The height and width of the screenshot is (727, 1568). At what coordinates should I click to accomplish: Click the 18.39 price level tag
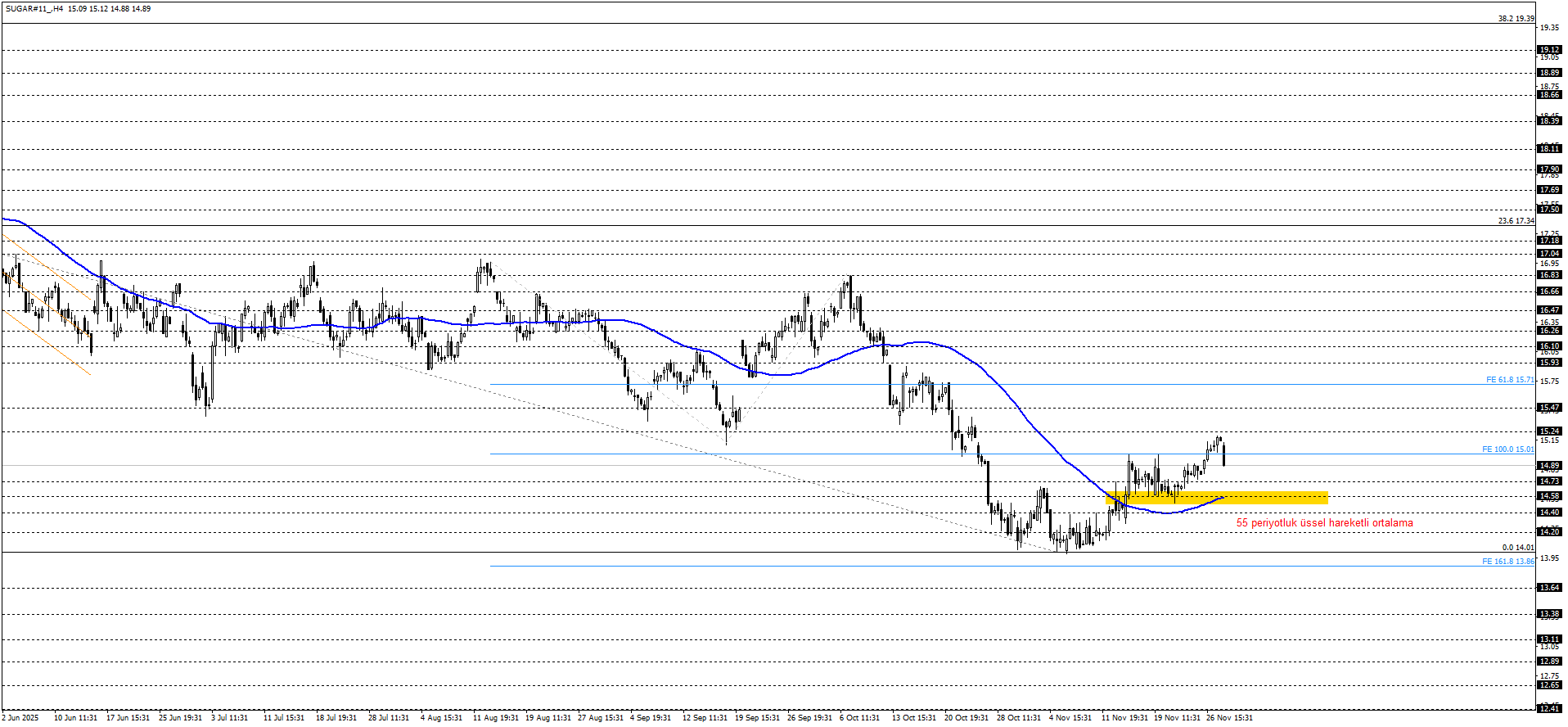pos(1549,121)
